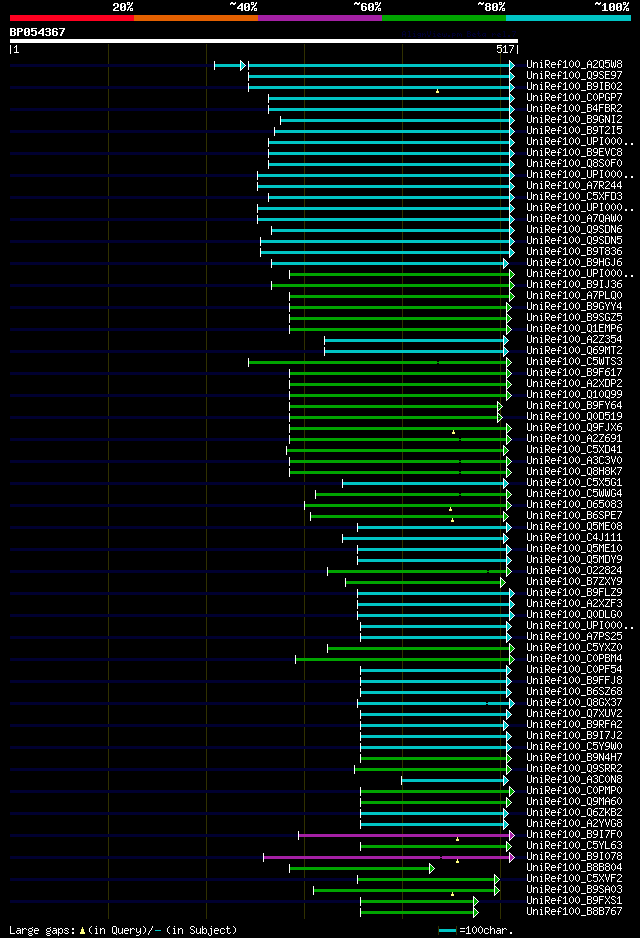The image size is (640, 938).
Task: Select the UniRef100_Q9SRR2 label
Action: tap(574, 768)
